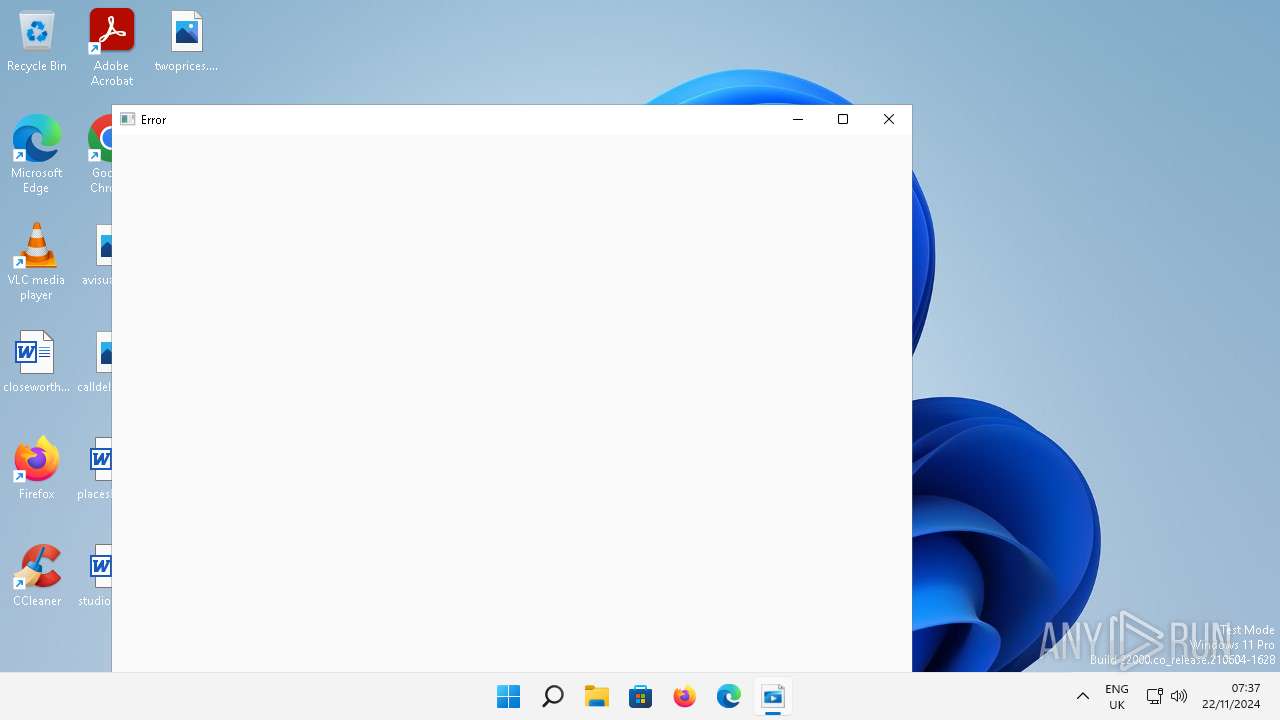Select the twoprices image file icon
The height and width of the screenshot is (720, 1280).
coord(186,42)
